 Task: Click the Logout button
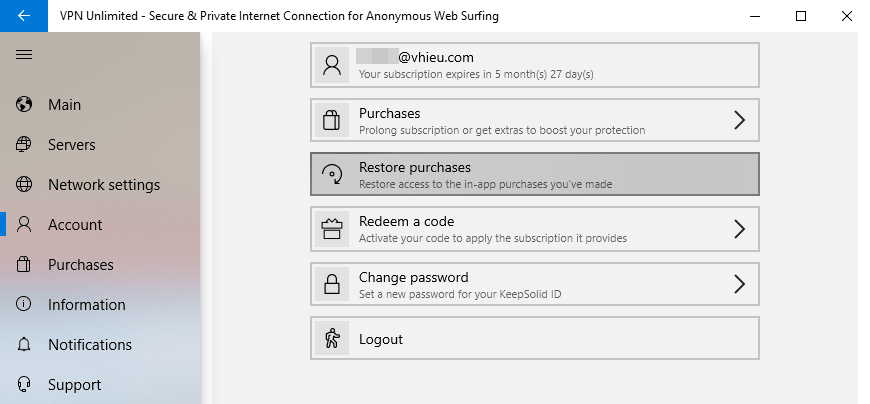(534, 339)
